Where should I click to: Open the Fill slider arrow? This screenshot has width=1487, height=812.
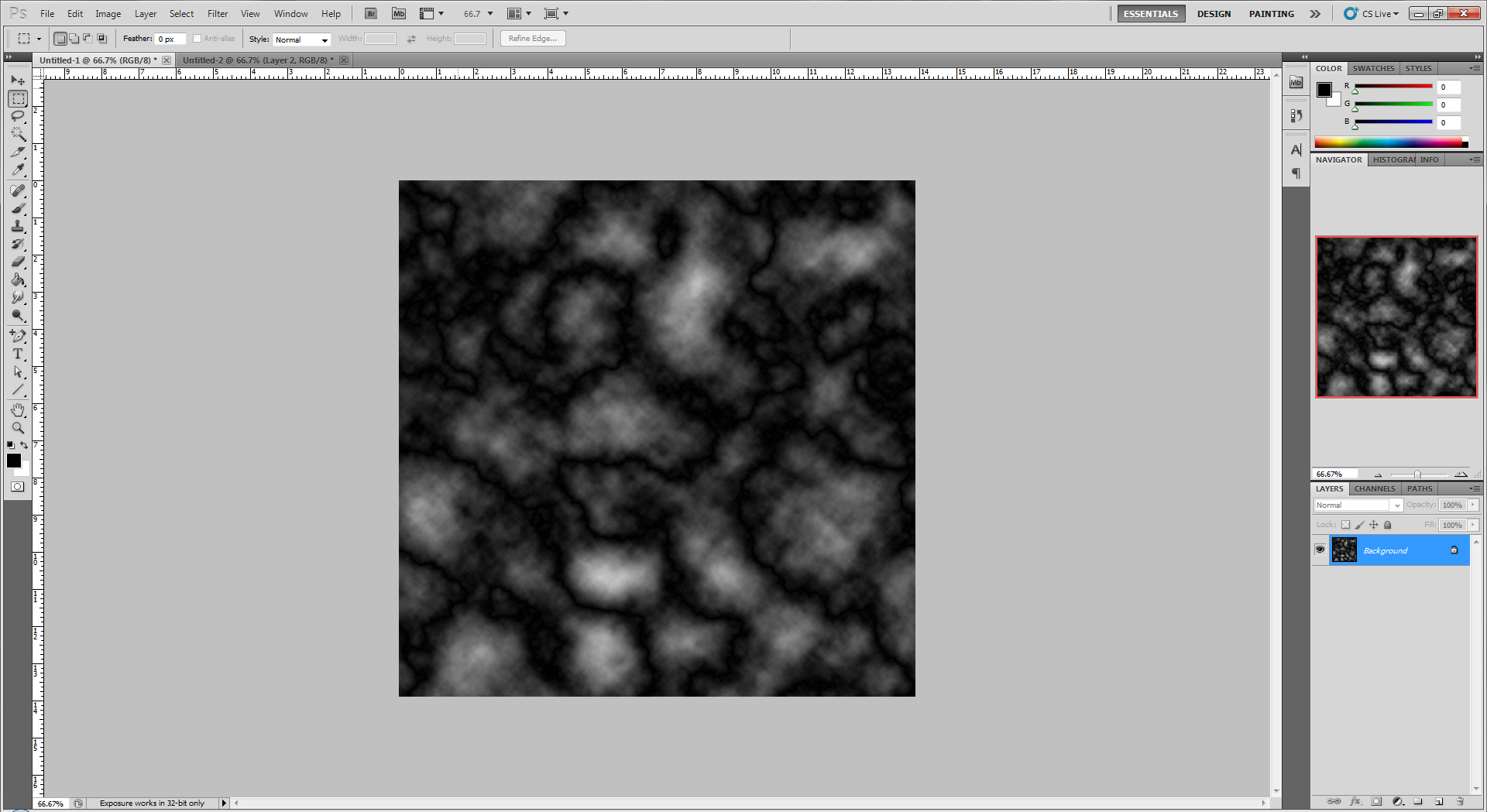tap(1473, 525)
